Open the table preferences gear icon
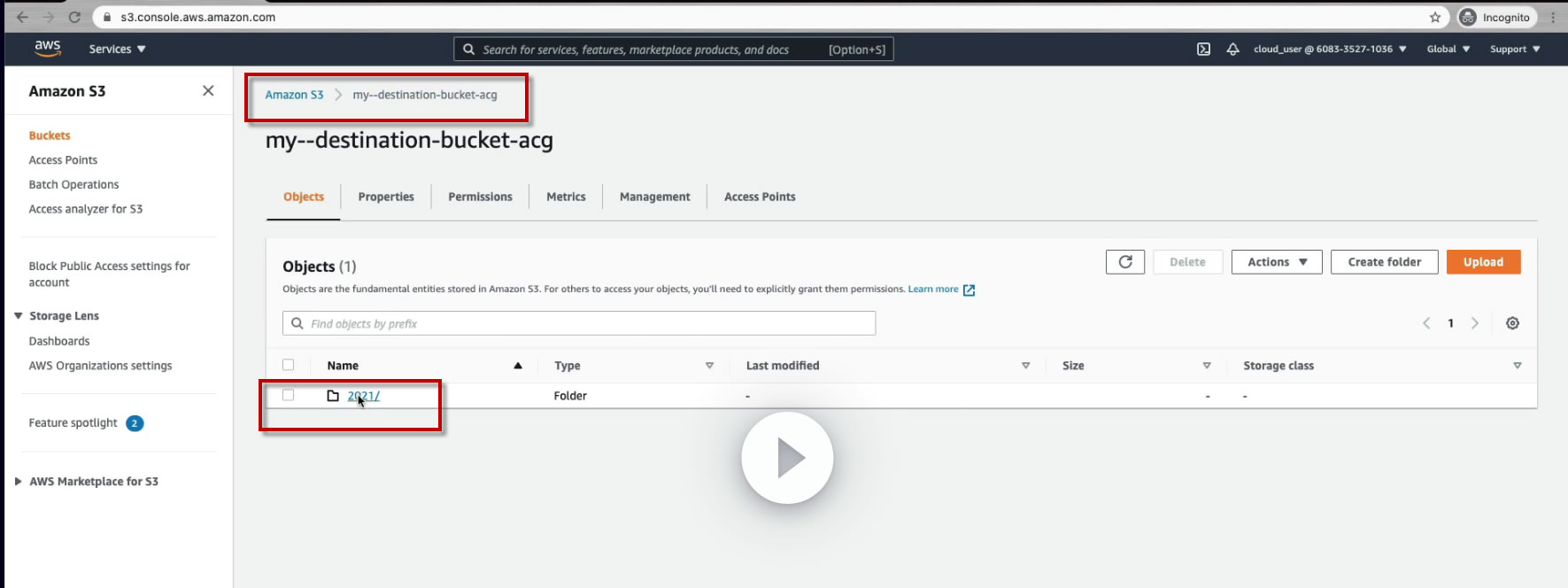 (1512, 323)
